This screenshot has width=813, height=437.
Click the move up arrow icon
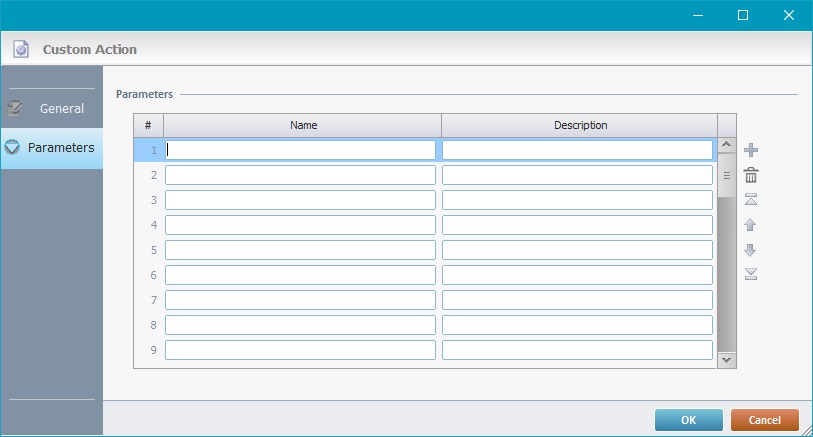(751, 225)
